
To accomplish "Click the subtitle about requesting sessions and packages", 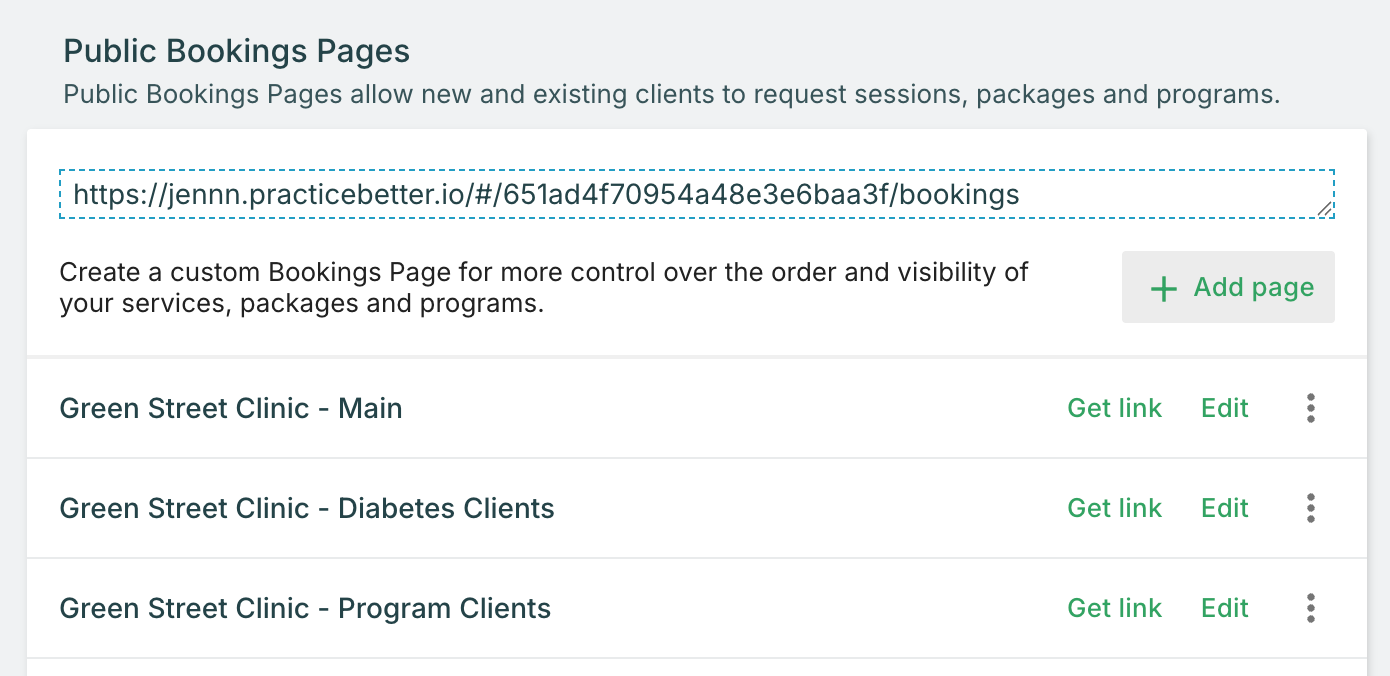I will coord(672,96).
